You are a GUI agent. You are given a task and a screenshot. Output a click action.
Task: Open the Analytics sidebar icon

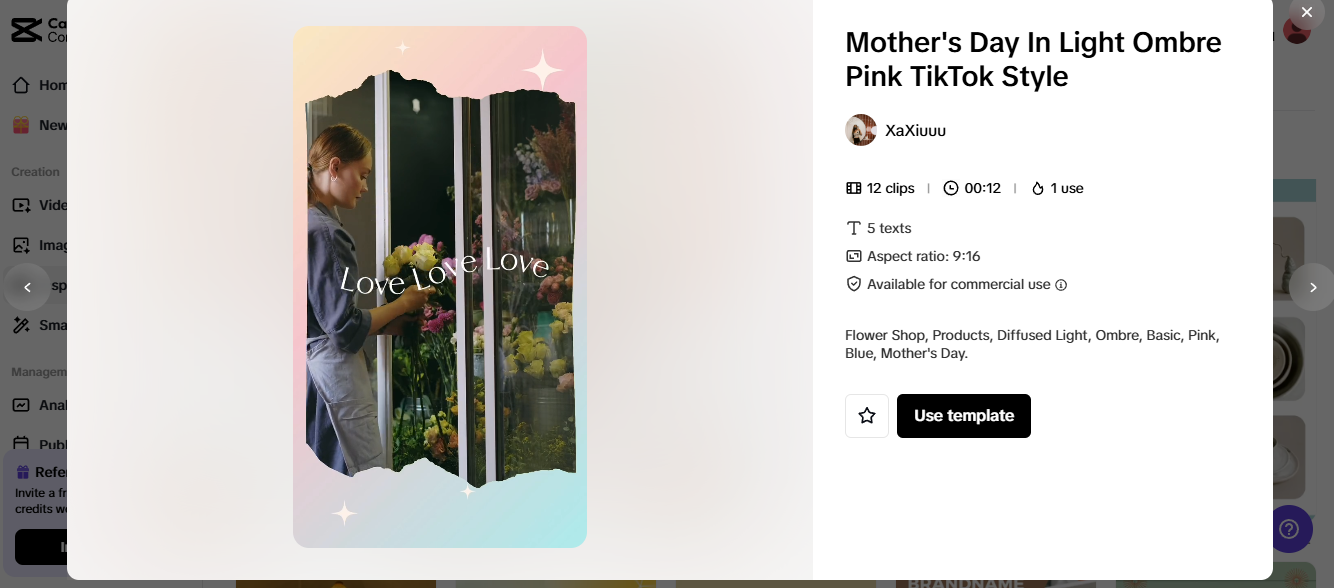(21, 405)
